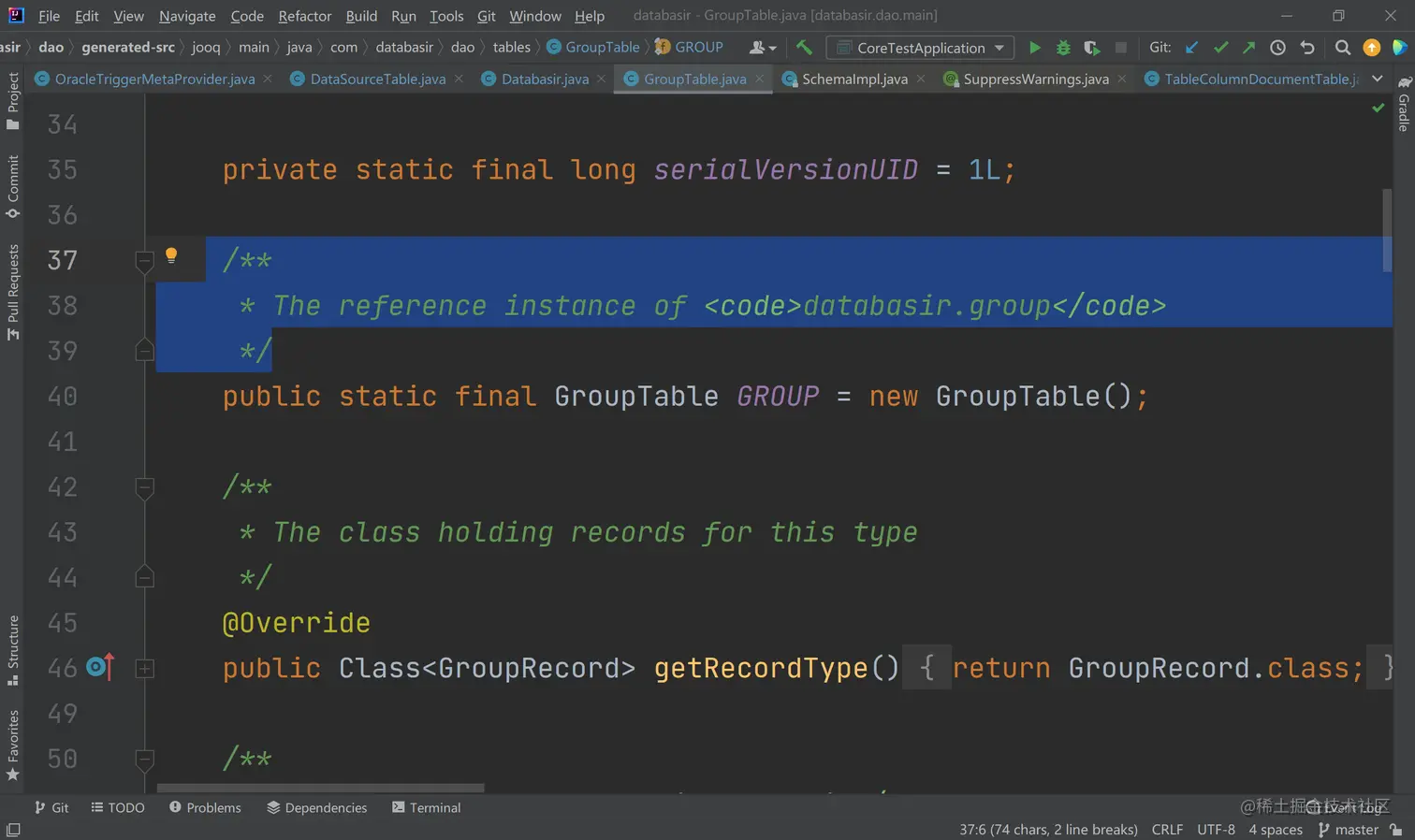Click the generated-src breadcrumb
Image resolution: width=1415 pixels, height=840 pixels.
click(x=128, y=48)
